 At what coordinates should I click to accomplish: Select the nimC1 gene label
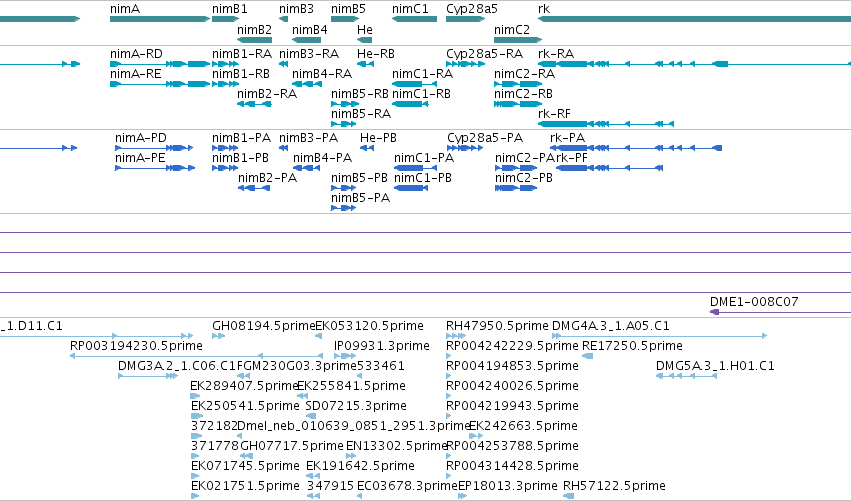[x=410, y=9]
